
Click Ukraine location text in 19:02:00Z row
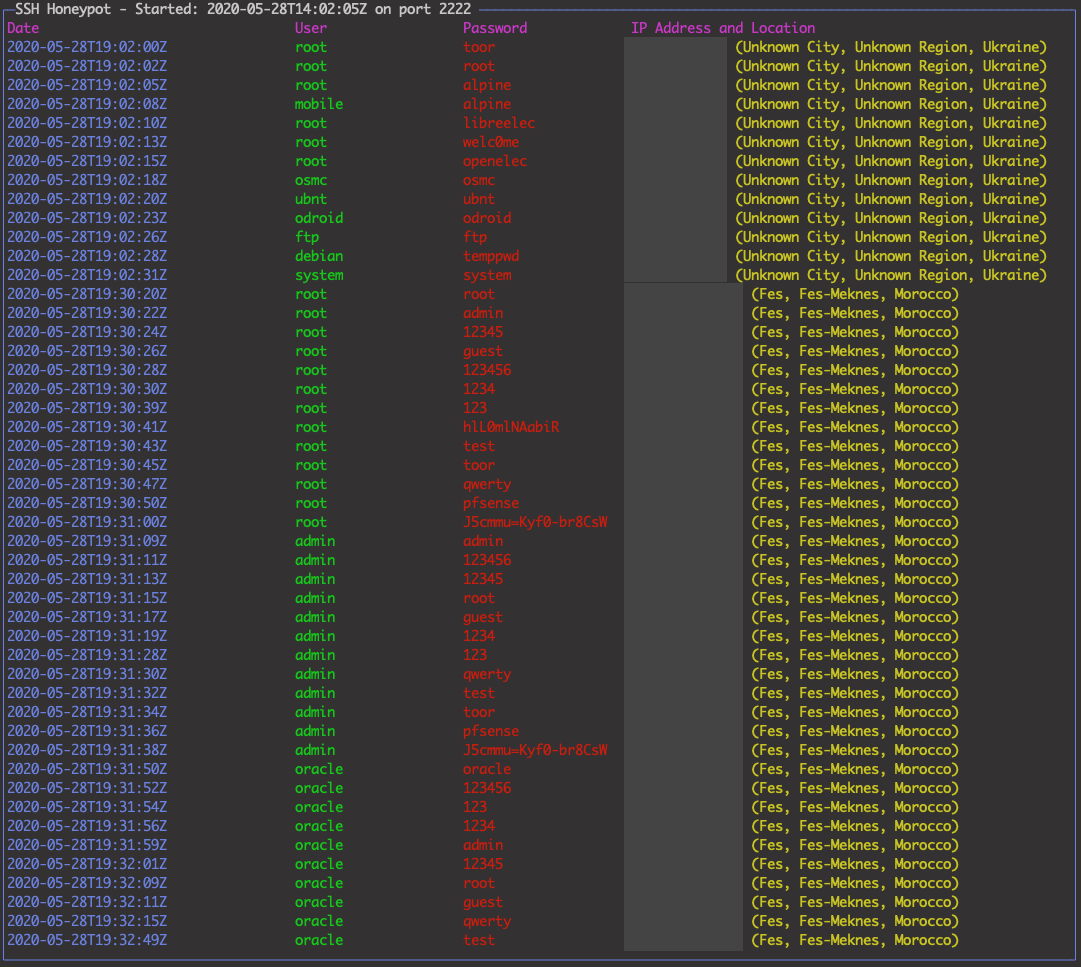coord(891,47)
